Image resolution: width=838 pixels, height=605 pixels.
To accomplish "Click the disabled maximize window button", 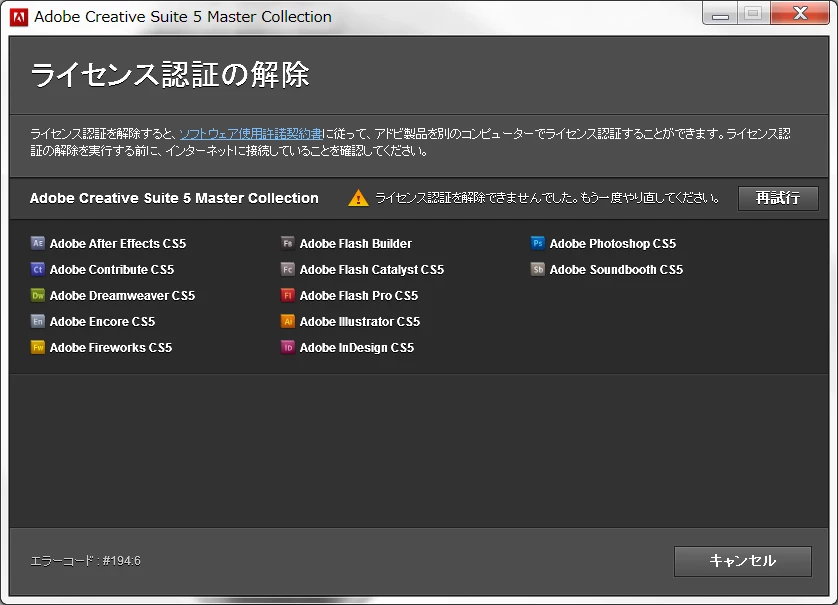I will (754, 14).
